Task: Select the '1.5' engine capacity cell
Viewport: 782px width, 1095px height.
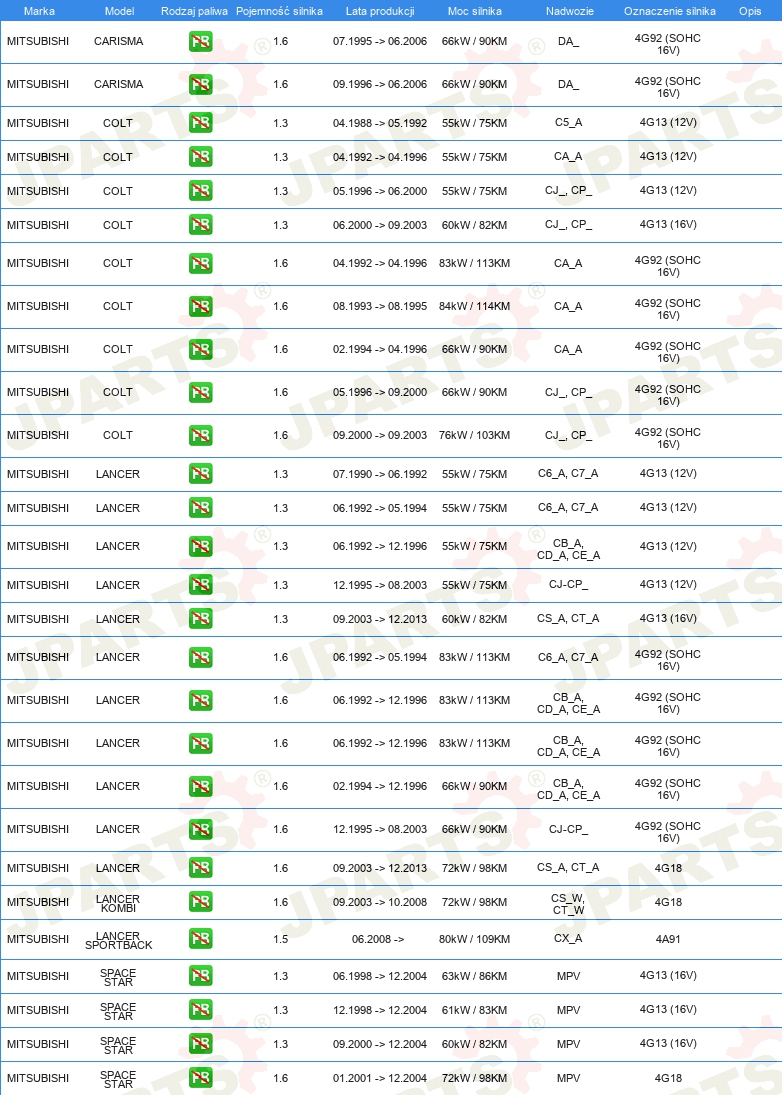Action: (281, 939)
